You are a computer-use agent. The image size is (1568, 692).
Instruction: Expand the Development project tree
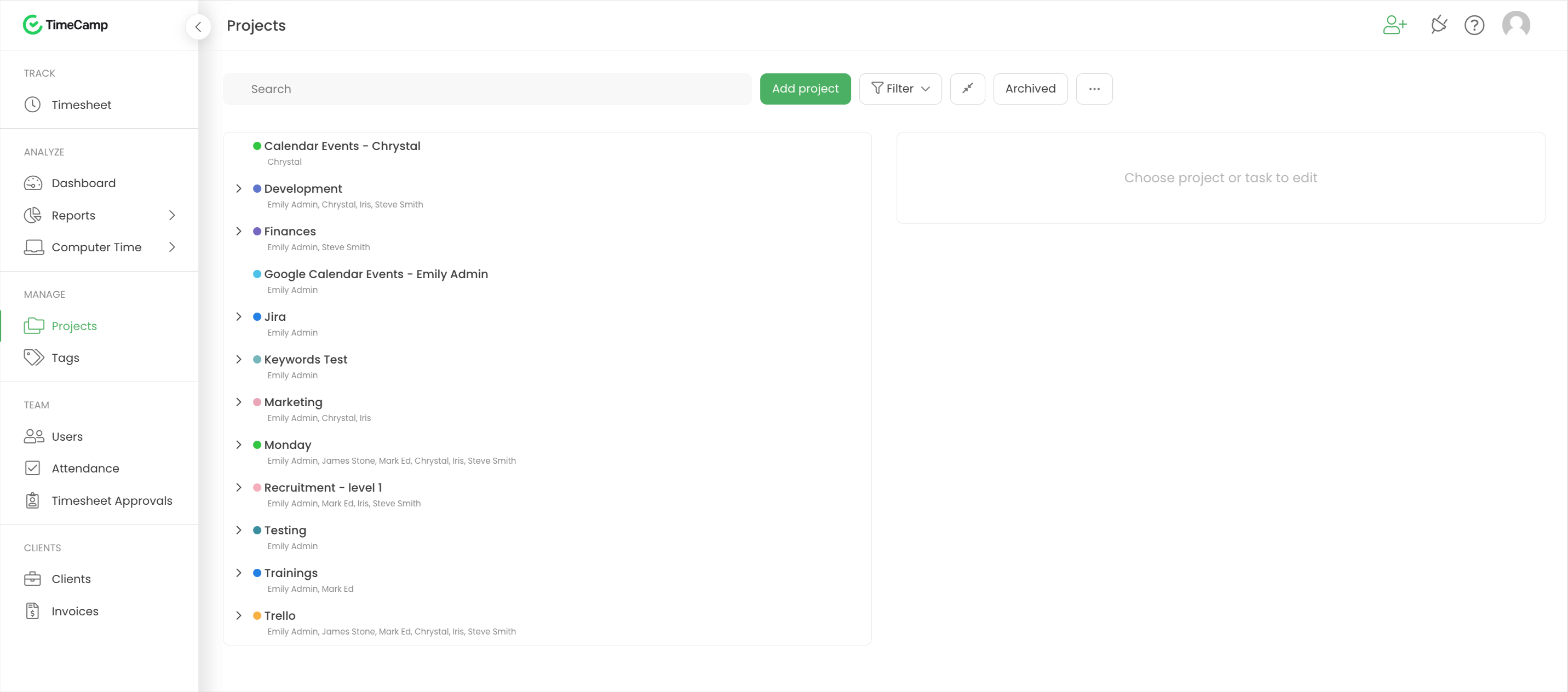click(x=239, y=189)
